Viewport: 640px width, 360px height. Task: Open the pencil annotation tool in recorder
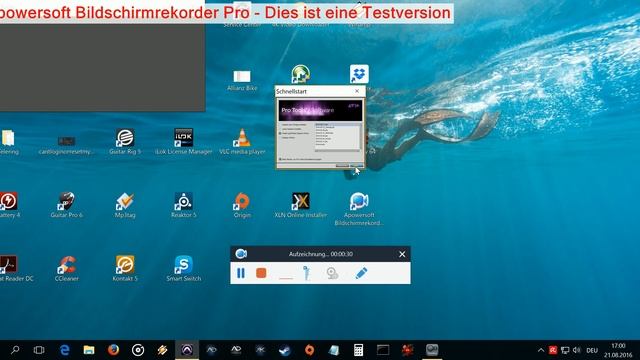coord(361,273)
